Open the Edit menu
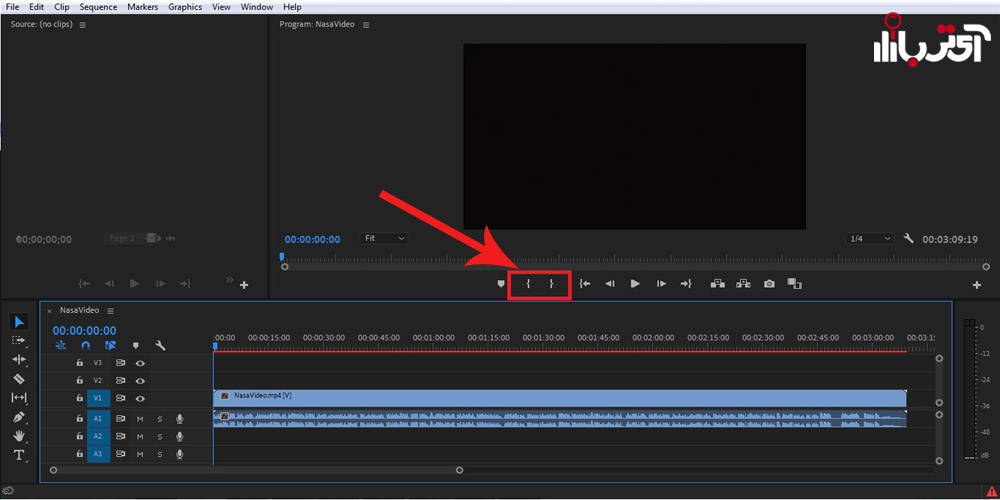This screenshot has height=500, width=1000. point(36,7)
